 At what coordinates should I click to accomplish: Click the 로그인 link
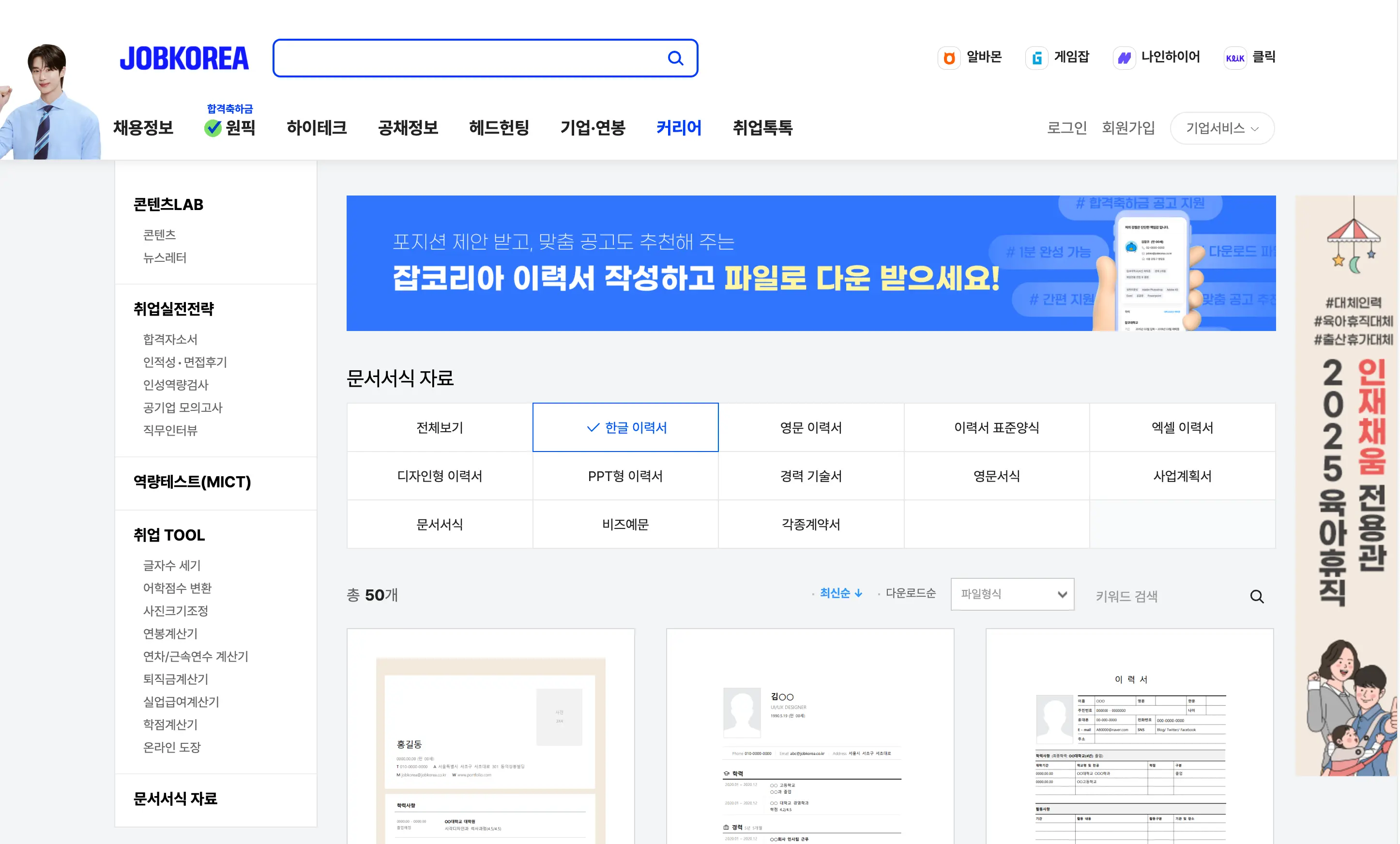(1067, 128)
